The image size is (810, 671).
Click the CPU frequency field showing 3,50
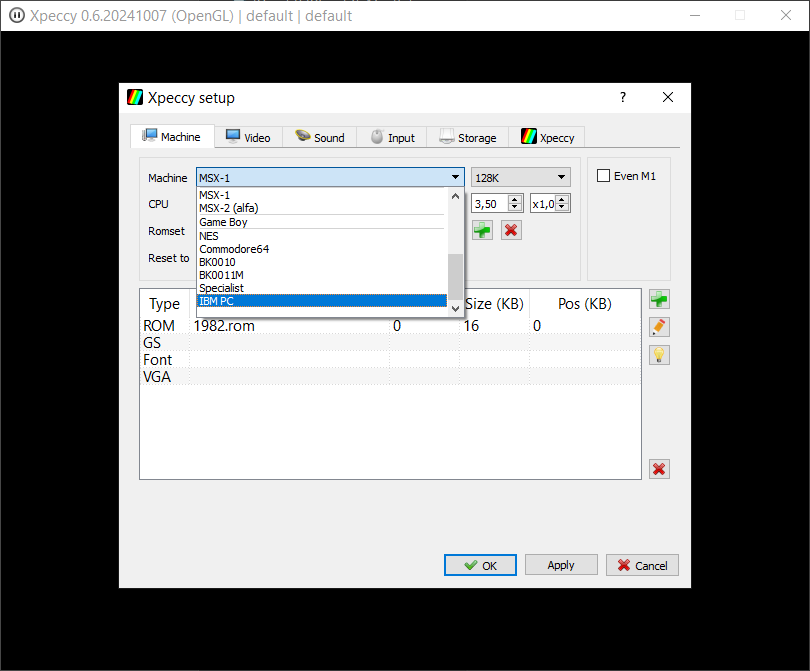[491, 204]
